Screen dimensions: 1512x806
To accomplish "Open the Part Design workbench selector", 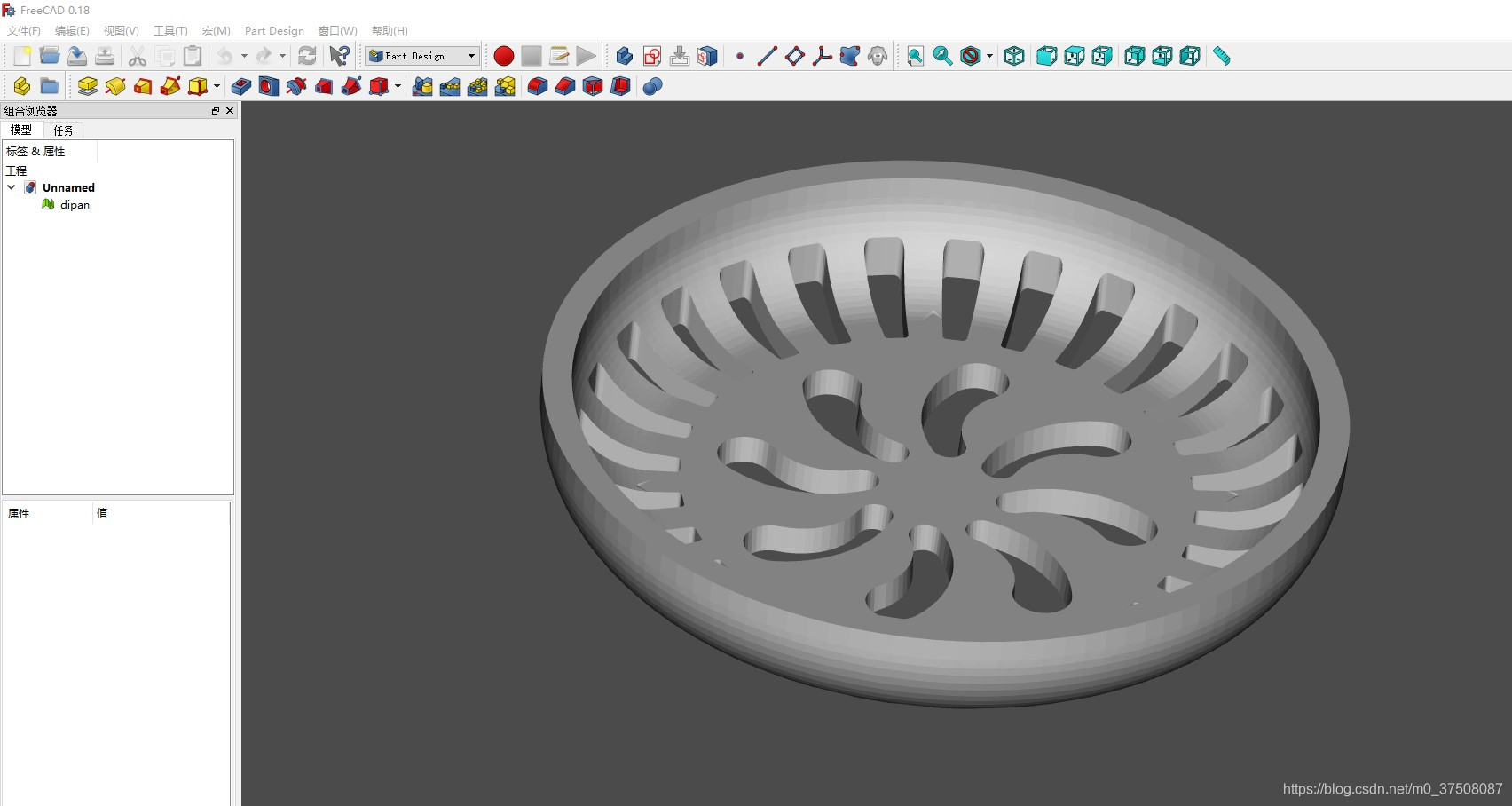I will point(422,56).
